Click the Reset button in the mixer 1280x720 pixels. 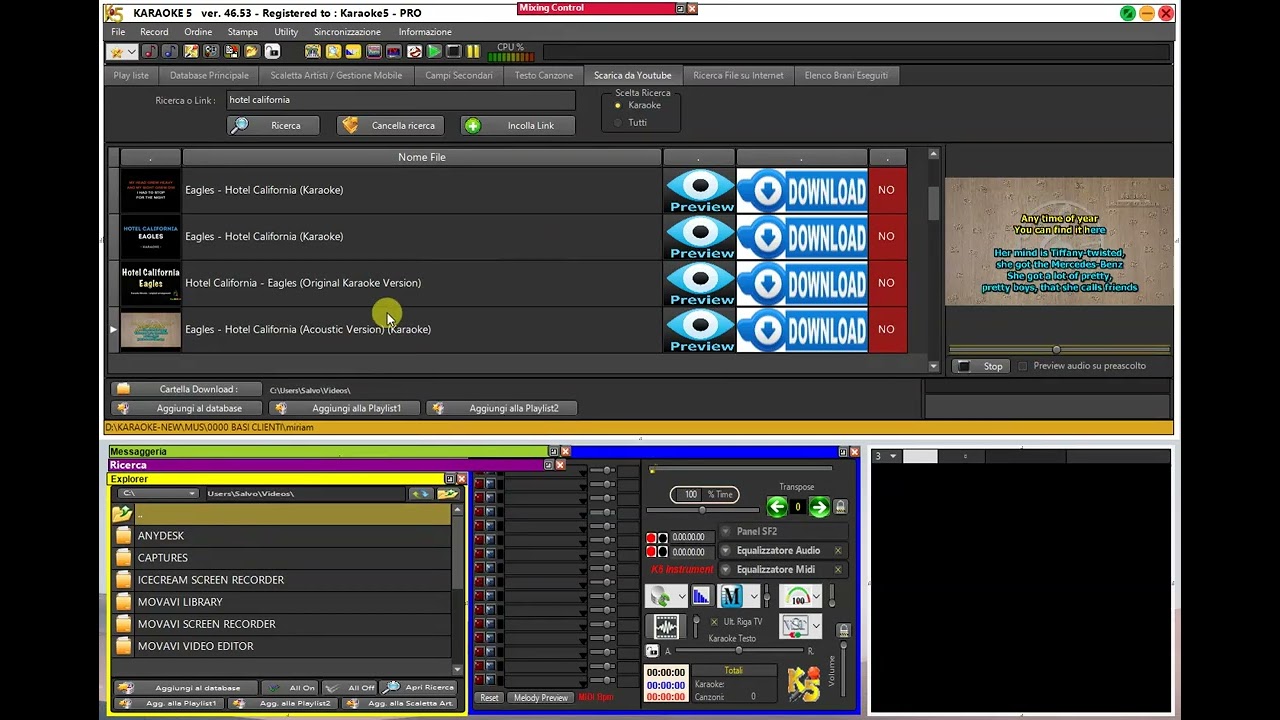click(x=489, y=698)
